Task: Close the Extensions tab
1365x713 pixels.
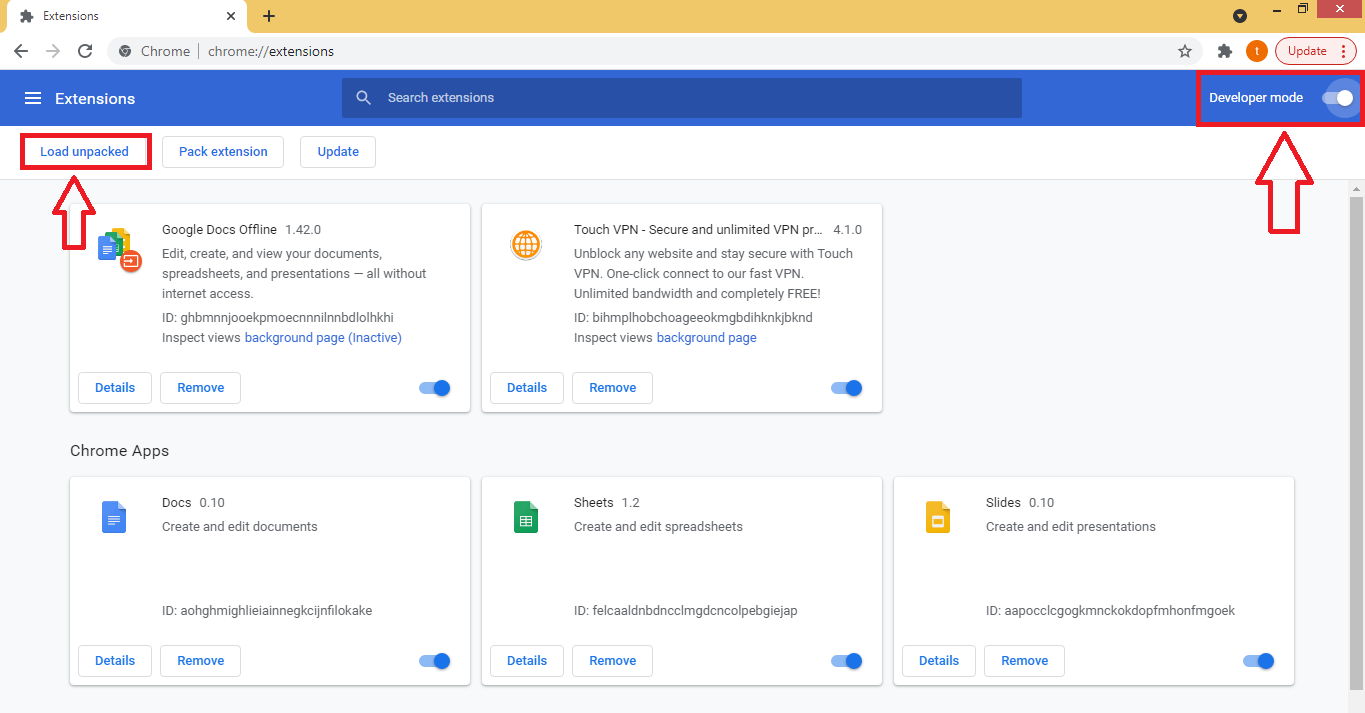Action: pos(231,16)
